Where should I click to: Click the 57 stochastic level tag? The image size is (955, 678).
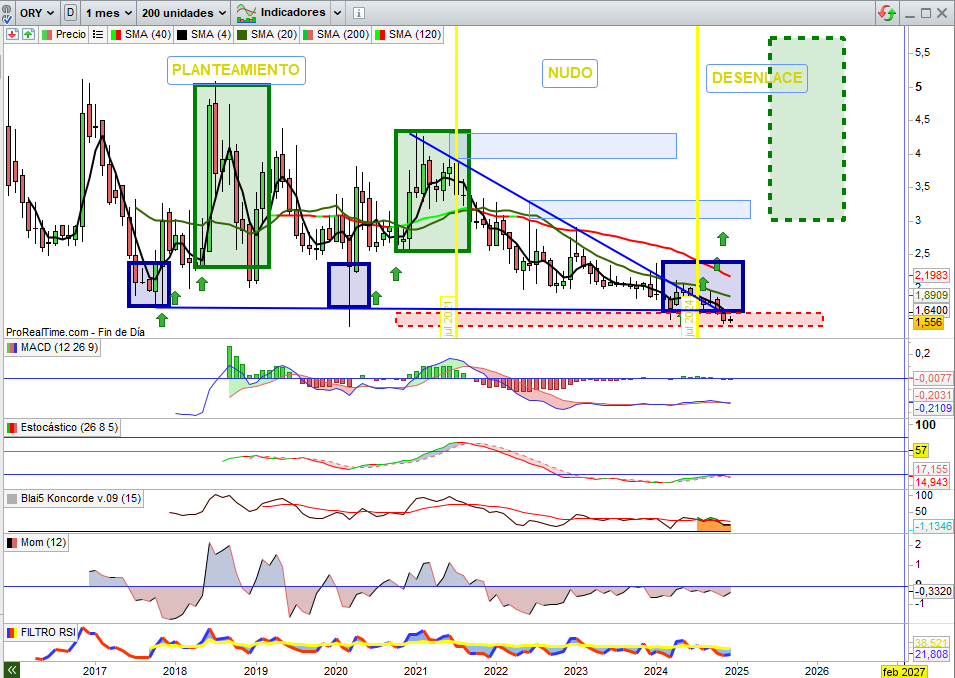tap(920, 451)
